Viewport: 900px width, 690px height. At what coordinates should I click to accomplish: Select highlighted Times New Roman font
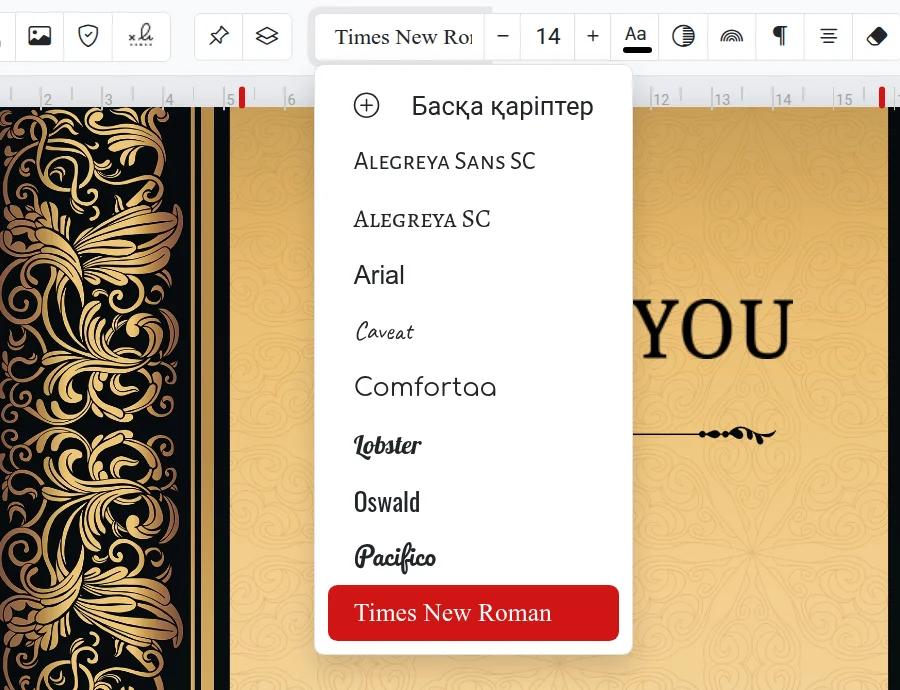point(474,613)
